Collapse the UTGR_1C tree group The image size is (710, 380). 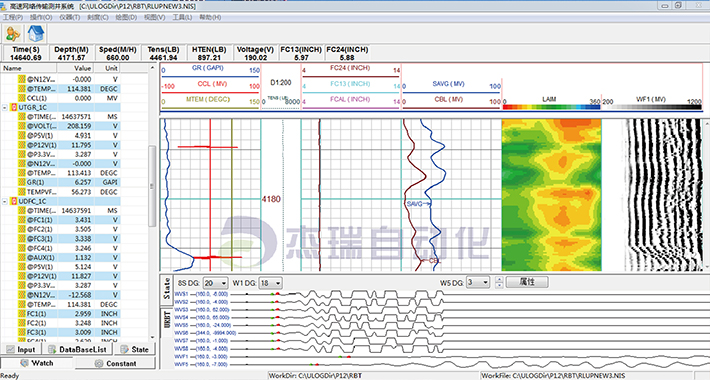pos(5,107)
